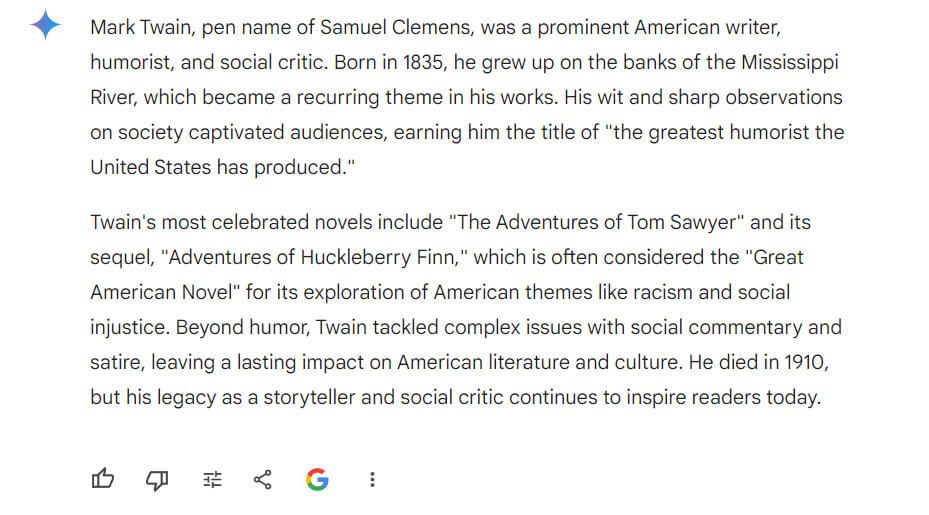Click the word "Mississippi" in first paragraph

pos(790,63)
